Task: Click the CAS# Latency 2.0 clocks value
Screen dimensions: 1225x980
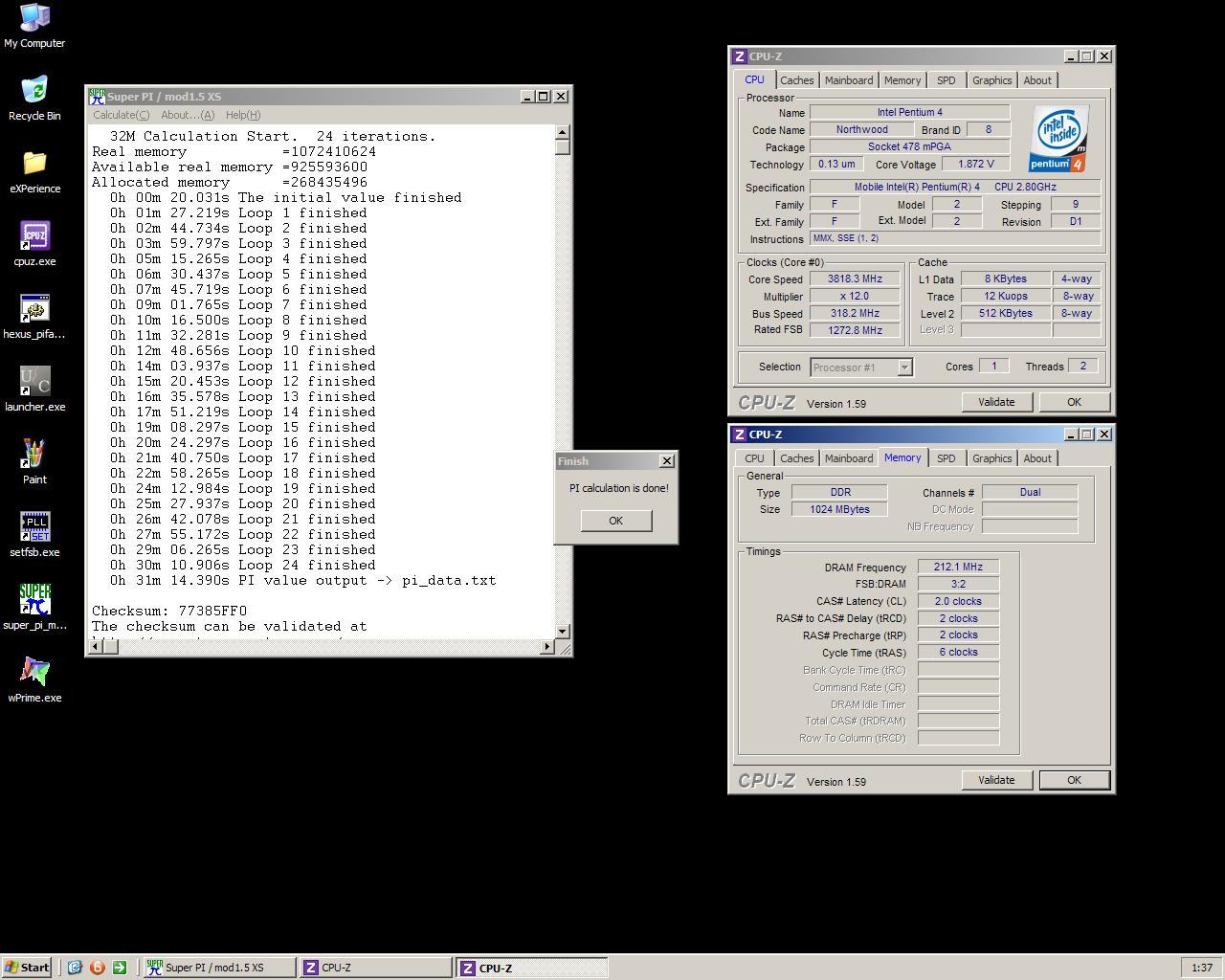Action: pos(958,602)
